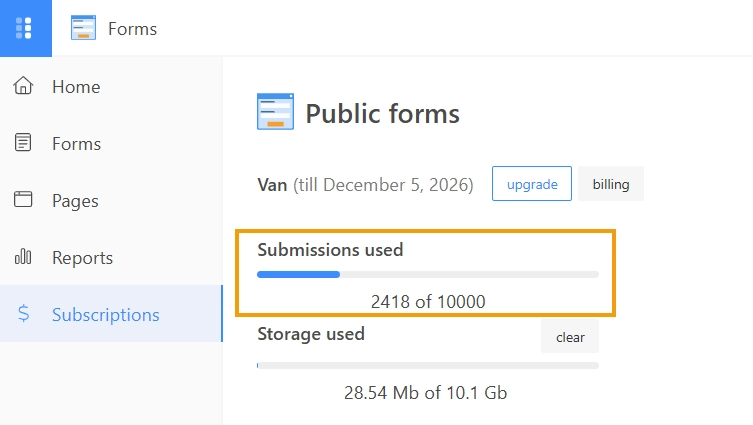Open the billing button

point(610,184)
